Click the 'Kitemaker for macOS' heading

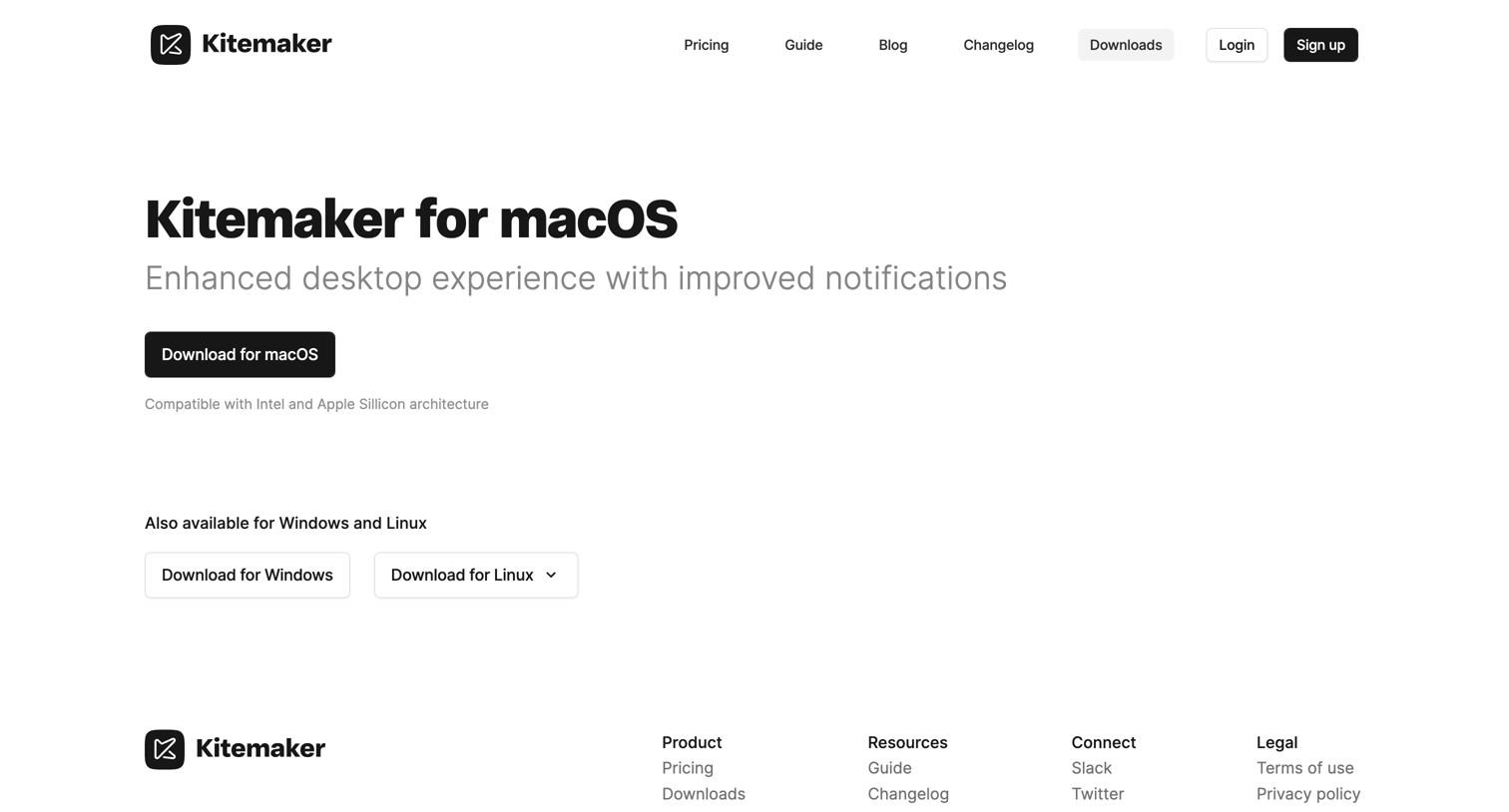pos(411,218)
